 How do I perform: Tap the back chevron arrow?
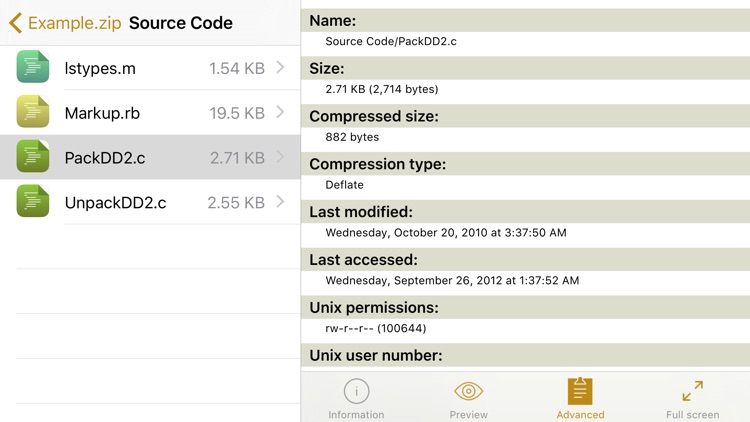[x=15, y=23]
